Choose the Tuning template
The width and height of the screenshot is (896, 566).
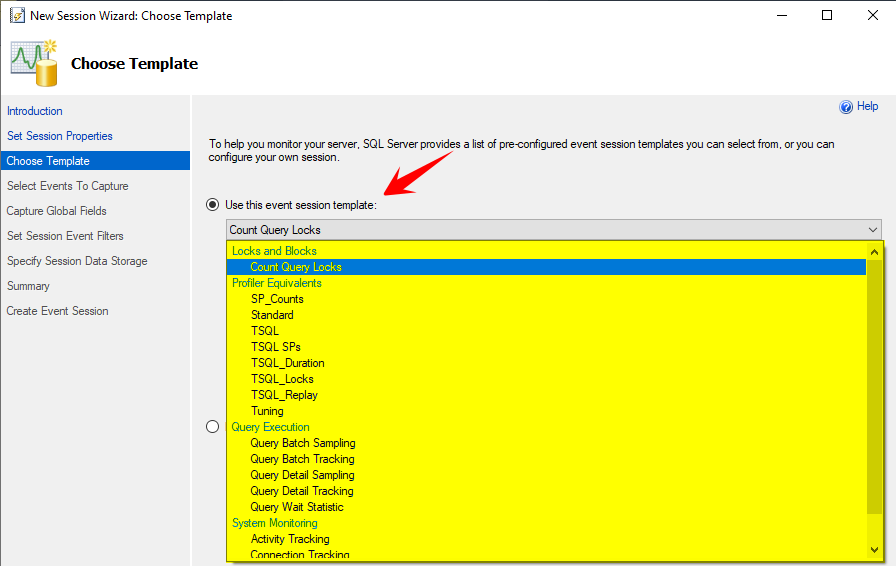pyautogui.click(x=267, y=411)
